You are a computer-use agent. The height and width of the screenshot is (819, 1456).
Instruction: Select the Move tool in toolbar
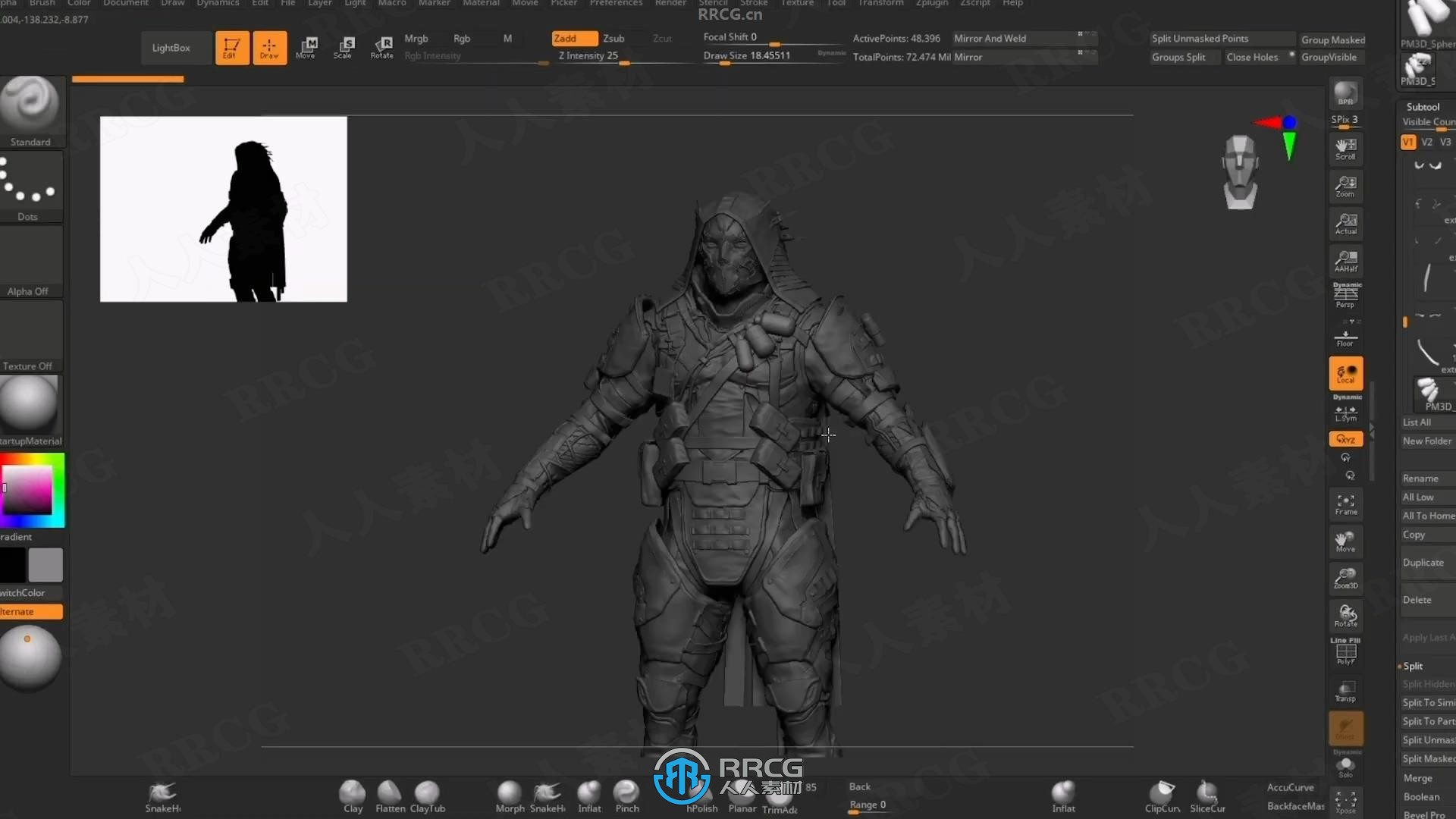click(305, 47)
